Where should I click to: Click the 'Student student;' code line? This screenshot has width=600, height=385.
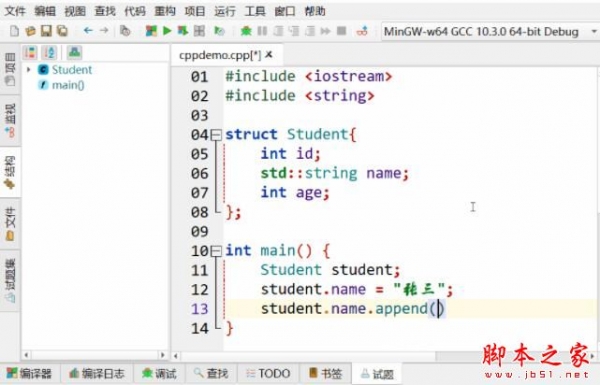click(x=330, y=270)
